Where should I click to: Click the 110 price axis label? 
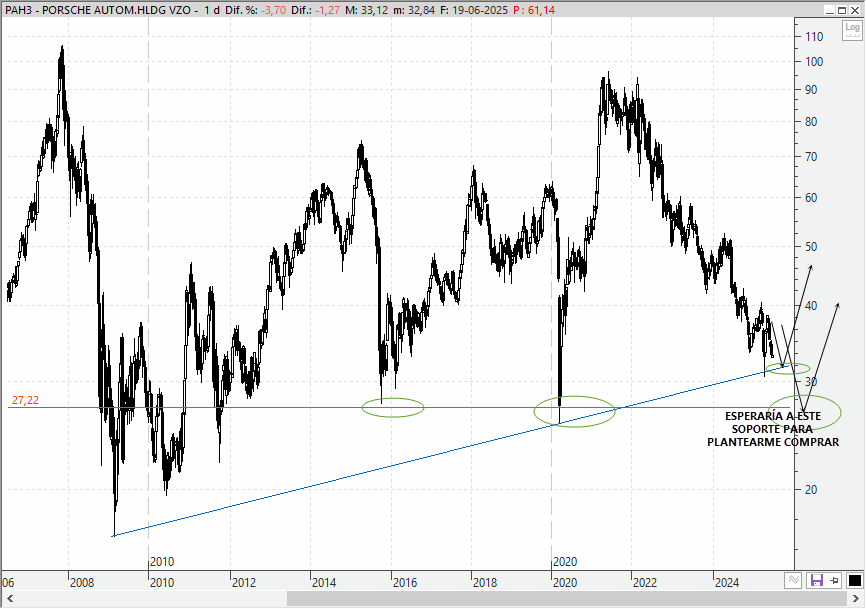pos(814,36)
